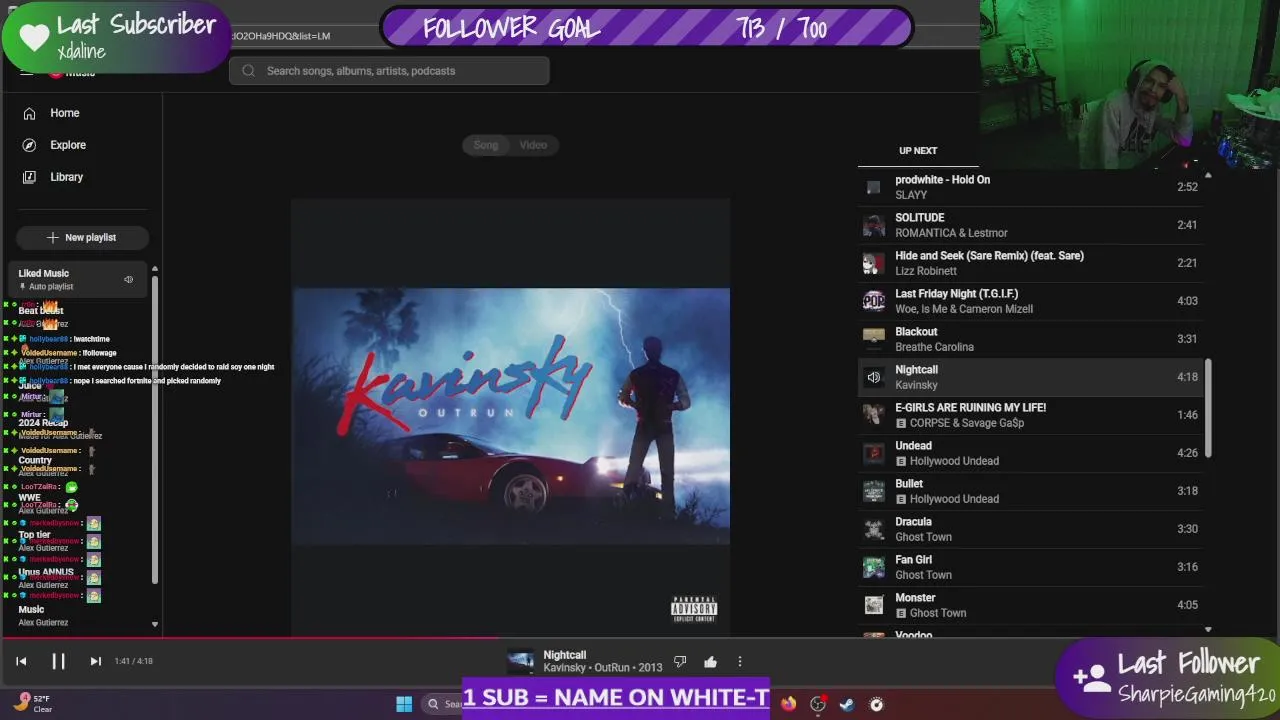Open OutRun album link in player bar
Screen dimensions: 1280x720
click(x=612, y=668)
